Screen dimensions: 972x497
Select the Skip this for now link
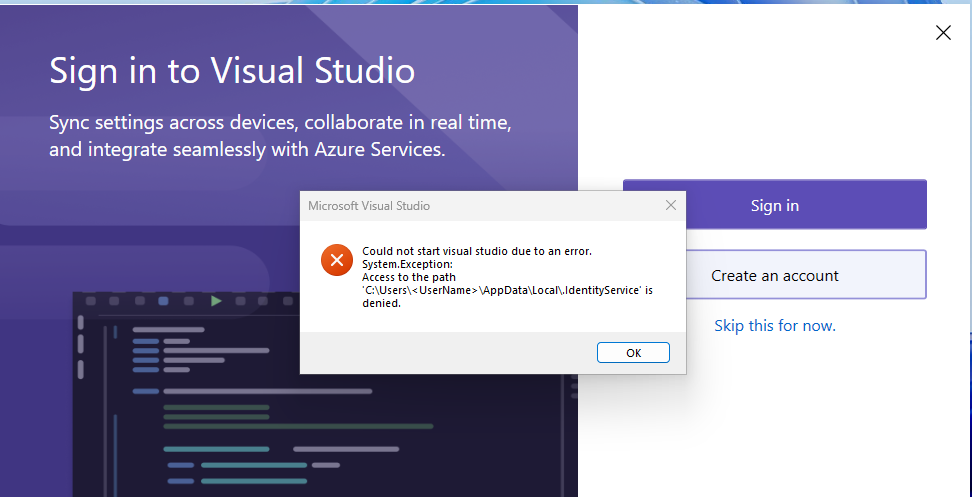pos(775,325)
